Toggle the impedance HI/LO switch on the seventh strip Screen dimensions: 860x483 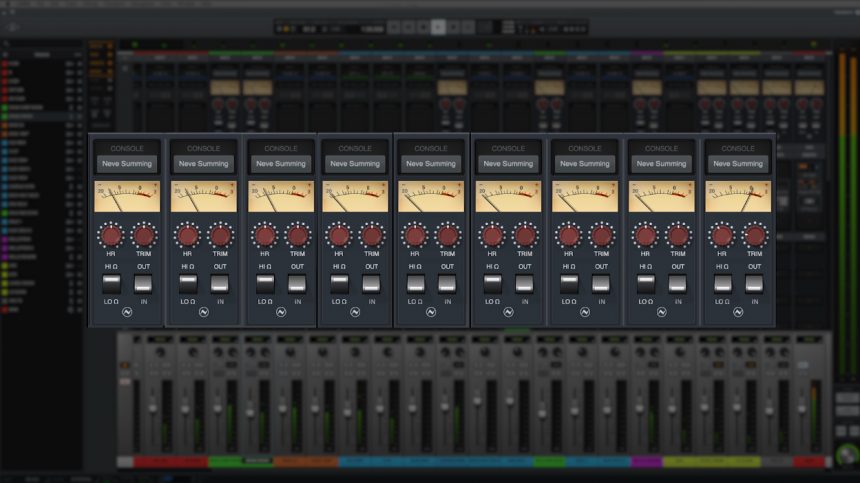(569, 283)
